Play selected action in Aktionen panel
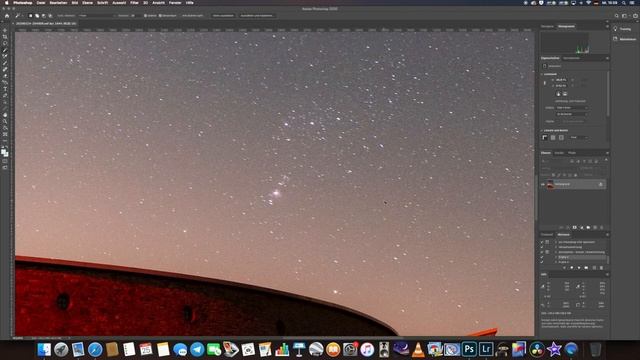This screenshot has height=360, width=640. [579, 268]
